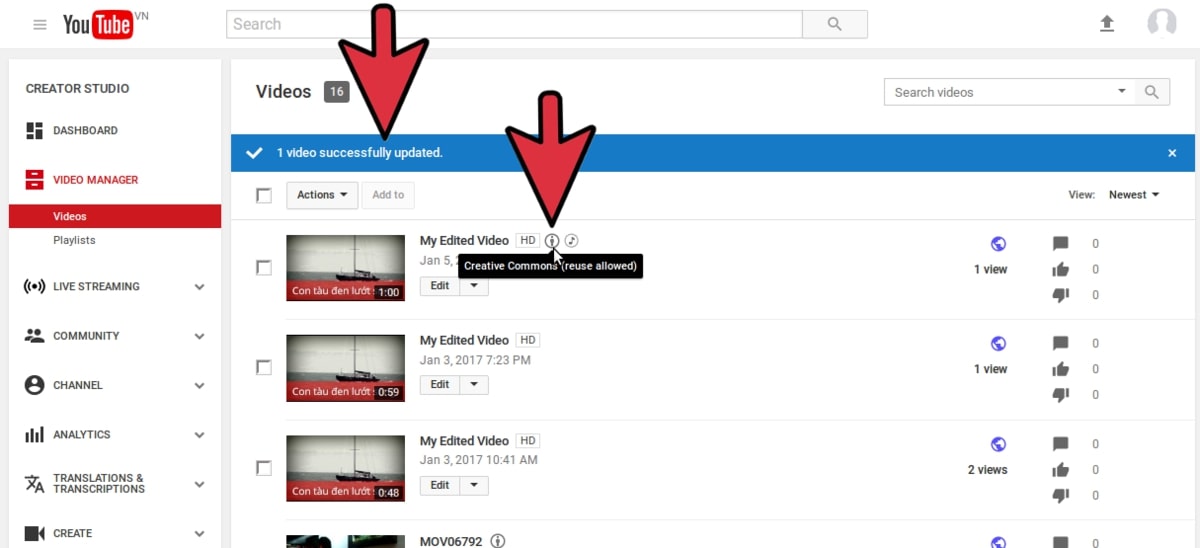Open the account avatar menu
Image resolution: width=1200 pixels, height=548 pixels.
[1162, 23]
